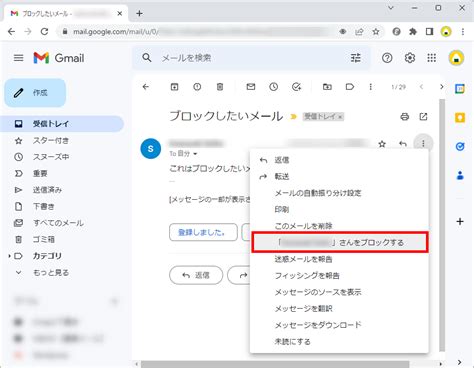
Task: Click the Gmail logo
Action: click(x=59, y=58)
